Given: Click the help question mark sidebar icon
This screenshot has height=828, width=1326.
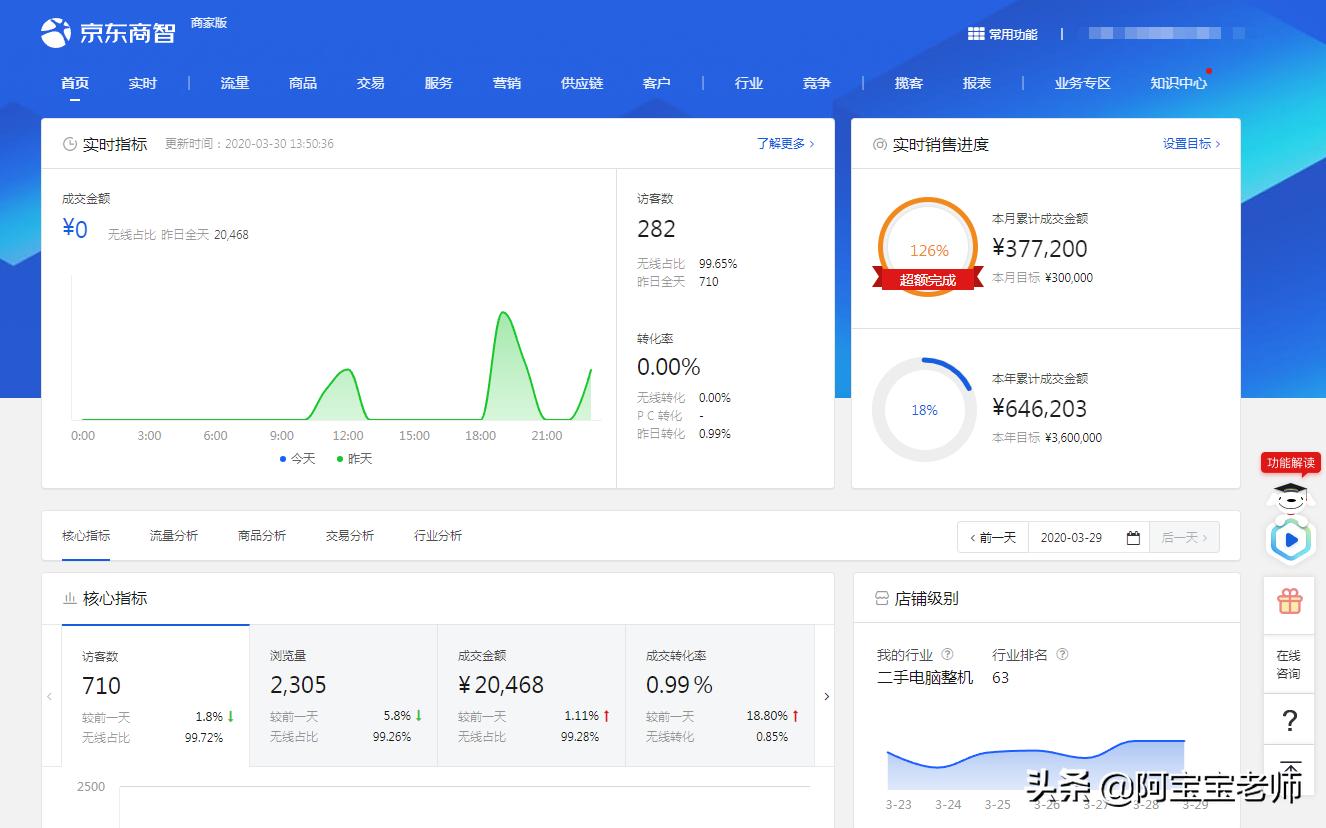Looking at the screenshot, I should click(1289, 720).
